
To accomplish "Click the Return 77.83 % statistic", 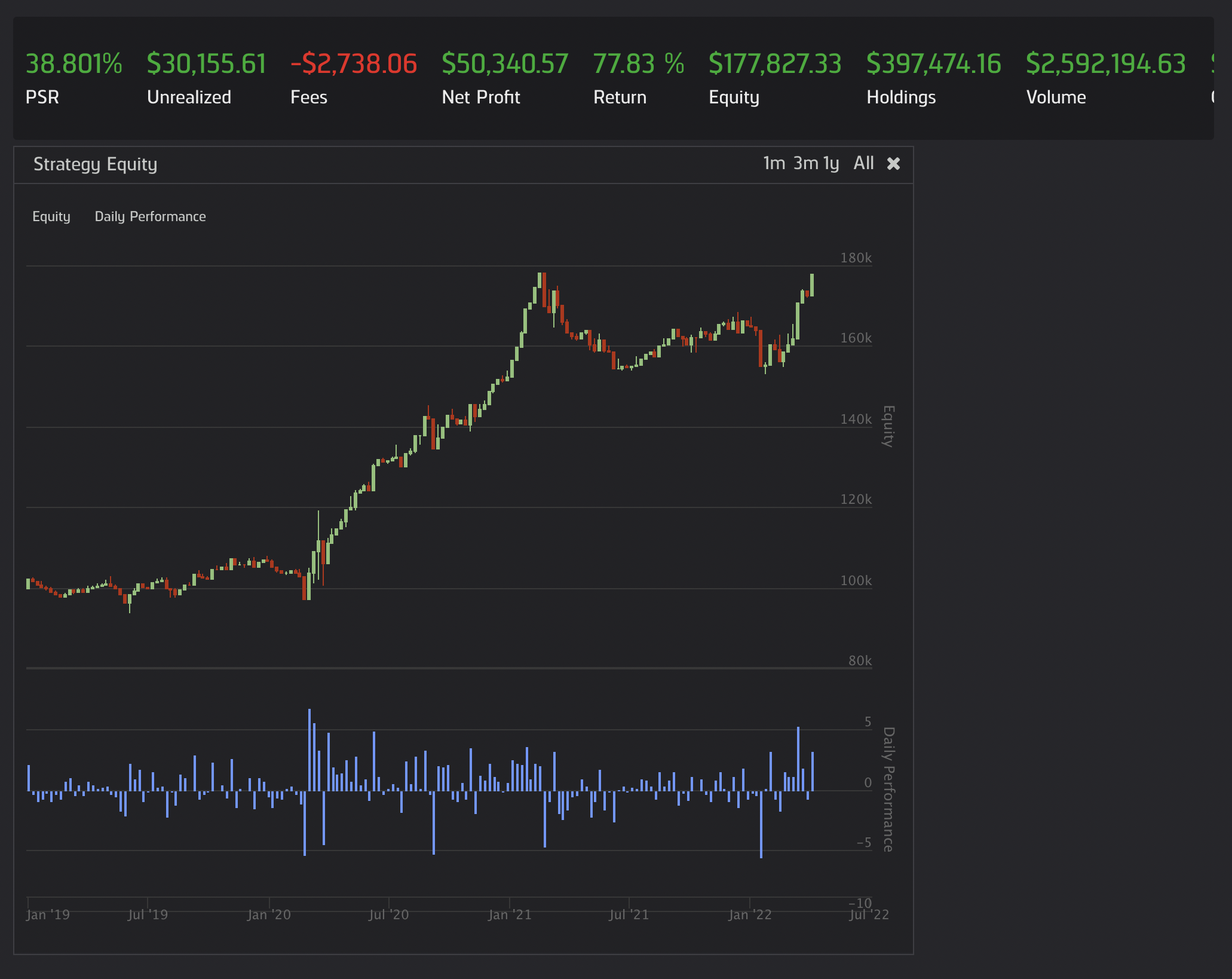I will point(638,65).
